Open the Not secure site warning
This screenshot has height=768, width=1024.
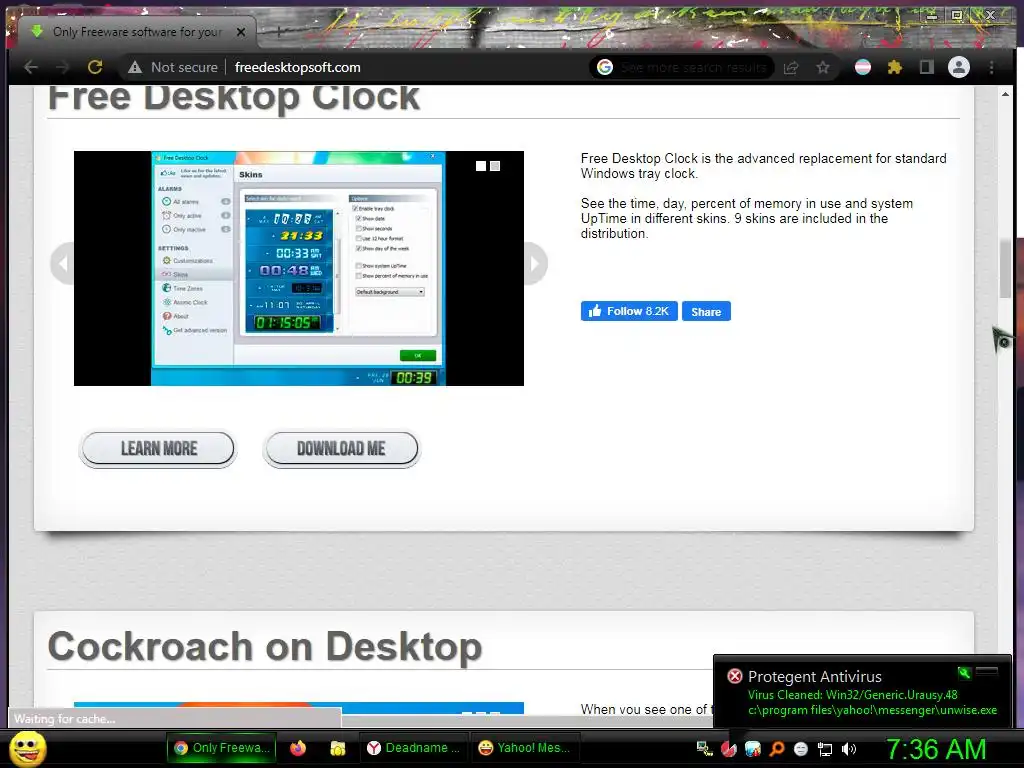point(172,67)
